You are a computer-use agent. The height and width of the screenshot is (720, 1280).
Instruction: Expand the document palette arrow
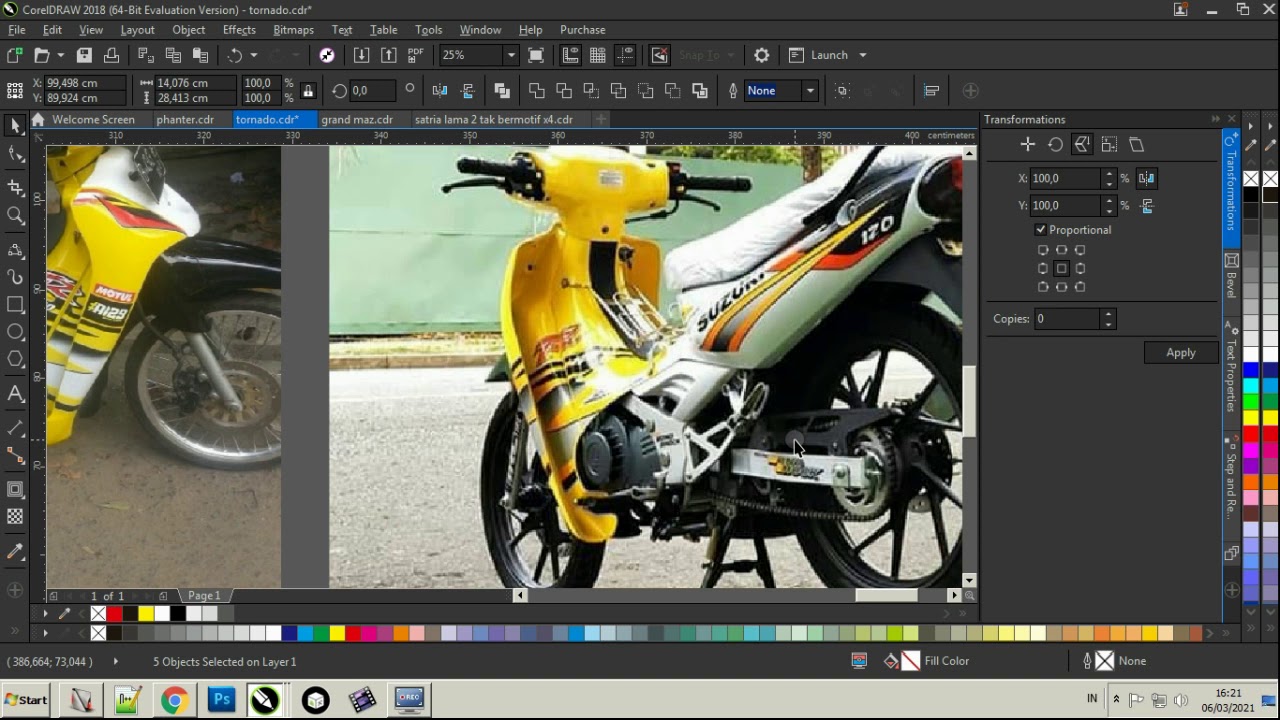pos(45,613)
